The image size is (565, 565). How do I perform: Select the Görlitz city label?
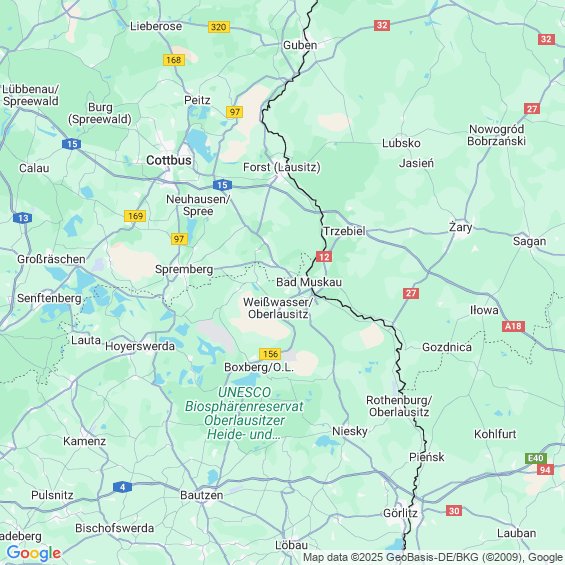[400, 513]
